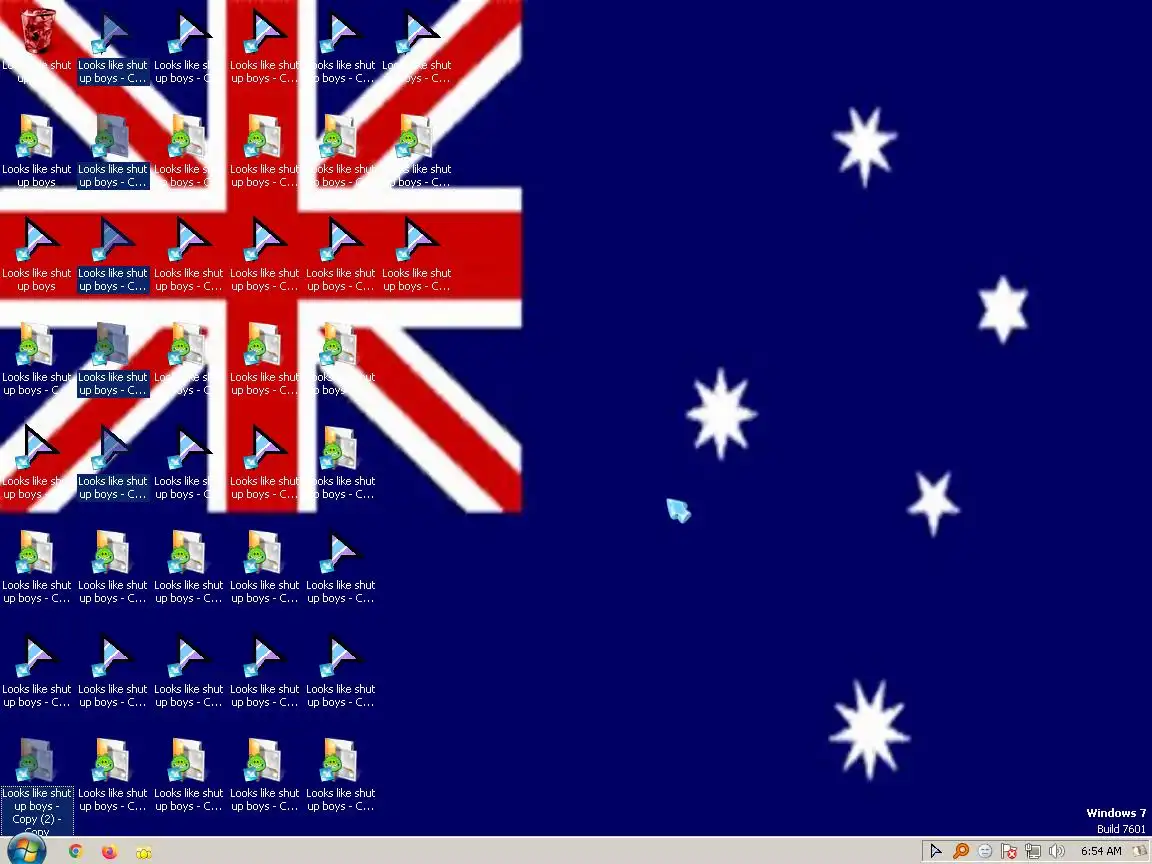Select cursor shortcut labeled just 'Looks like shut up boys'
The width and height of the screenshot is (1152, 864).
37,256
